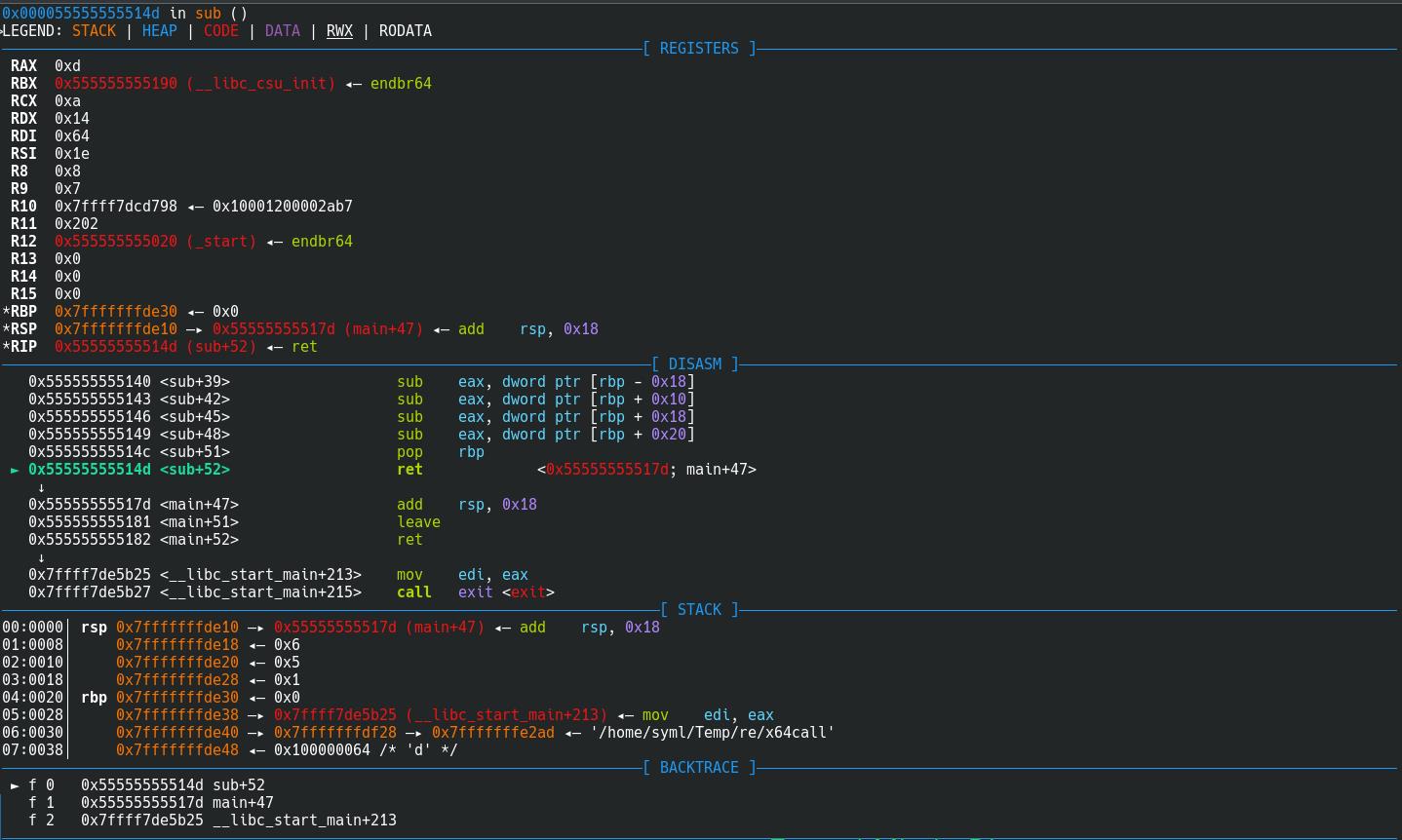The width and height of the screenshot is (1402, 840).
Task: Click the underlined RWX legend entry
Action: click(339, 31)
